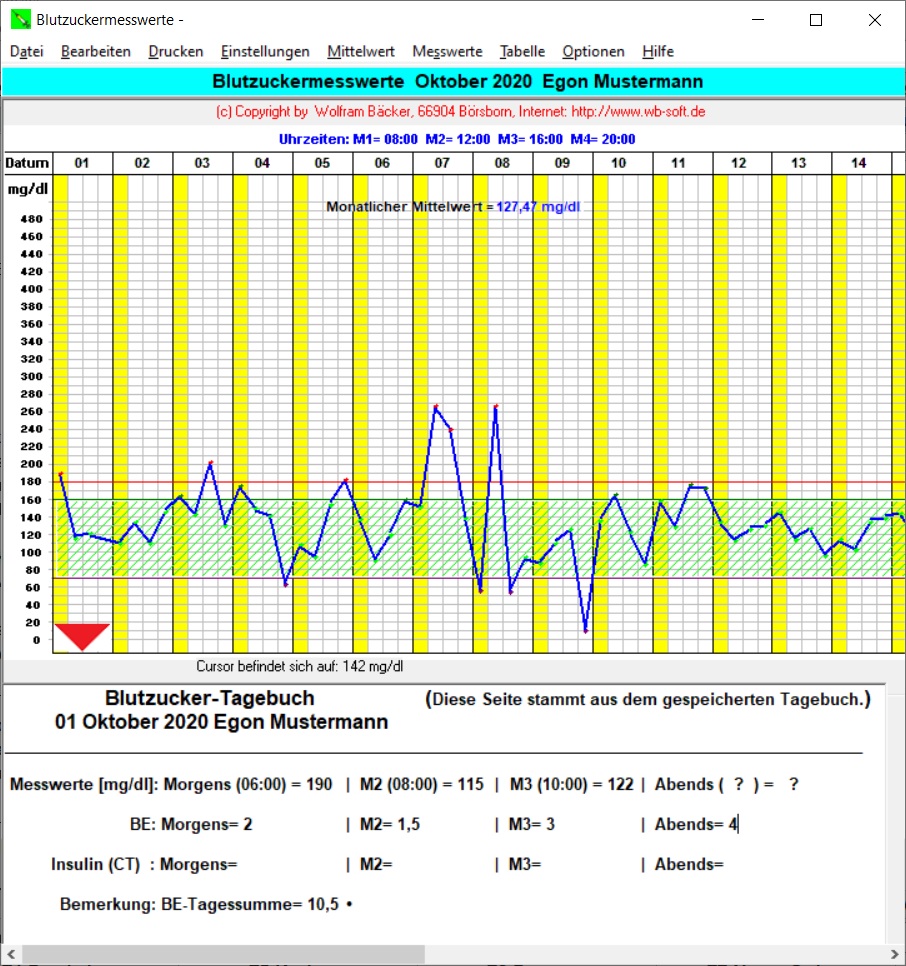Click the horizontal scrollbar thumb at bottom
The image size is (906, 966).
(x=450, y=954)
